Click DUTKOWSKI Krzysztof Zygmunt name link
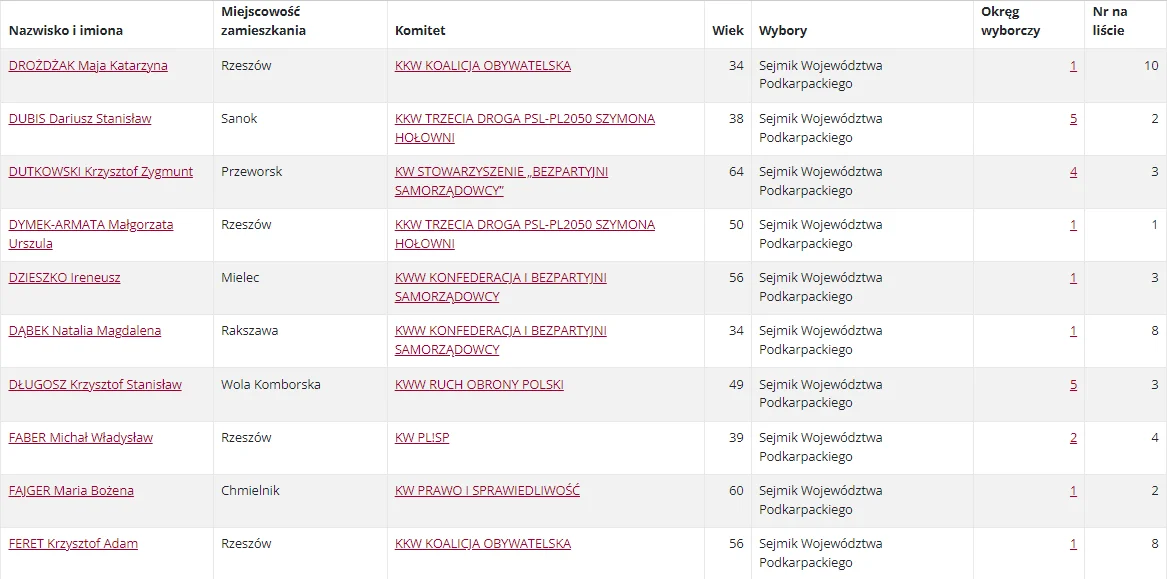Viewport: 1167px width, 579px height. (101, 172)
